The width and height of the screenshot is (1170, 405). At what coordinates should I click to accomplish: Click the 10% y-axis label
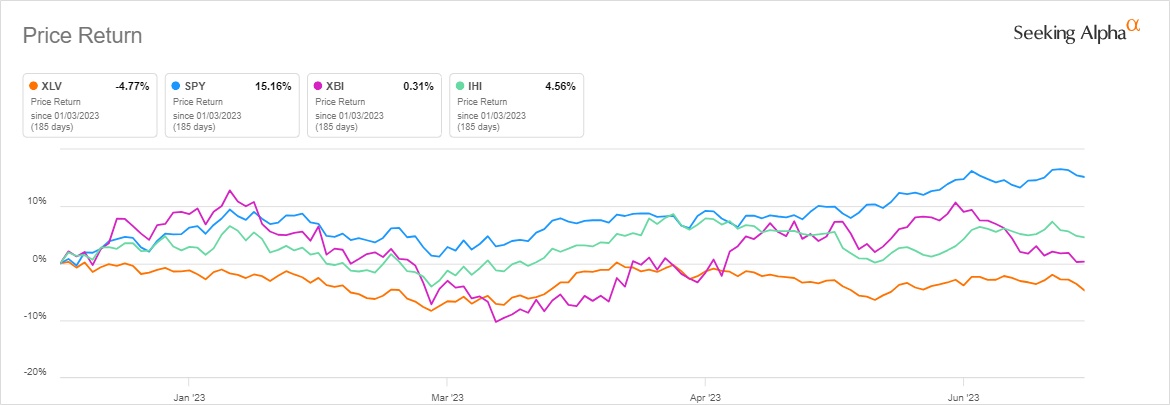click(35, 201)
